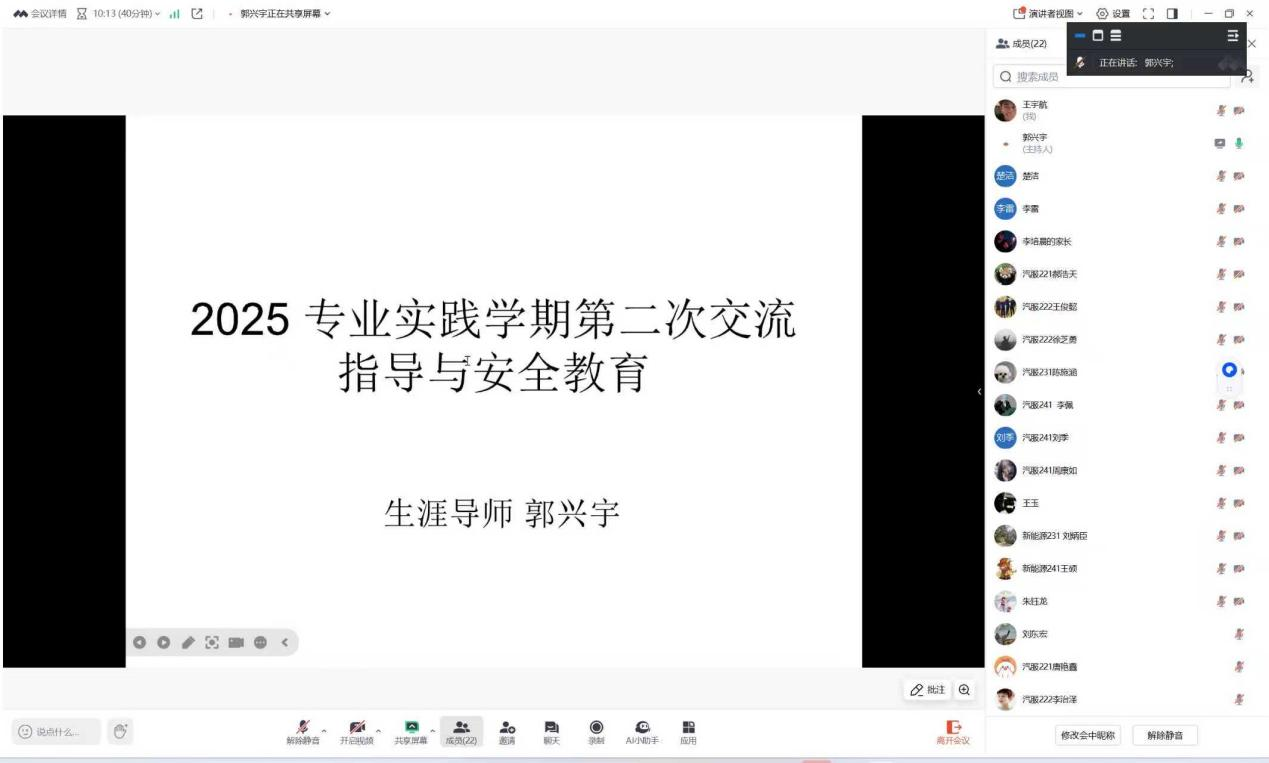Open the 应用 apps icon
The width and height of the screenshot is (1269, 763).
click(x=688, y=732)
